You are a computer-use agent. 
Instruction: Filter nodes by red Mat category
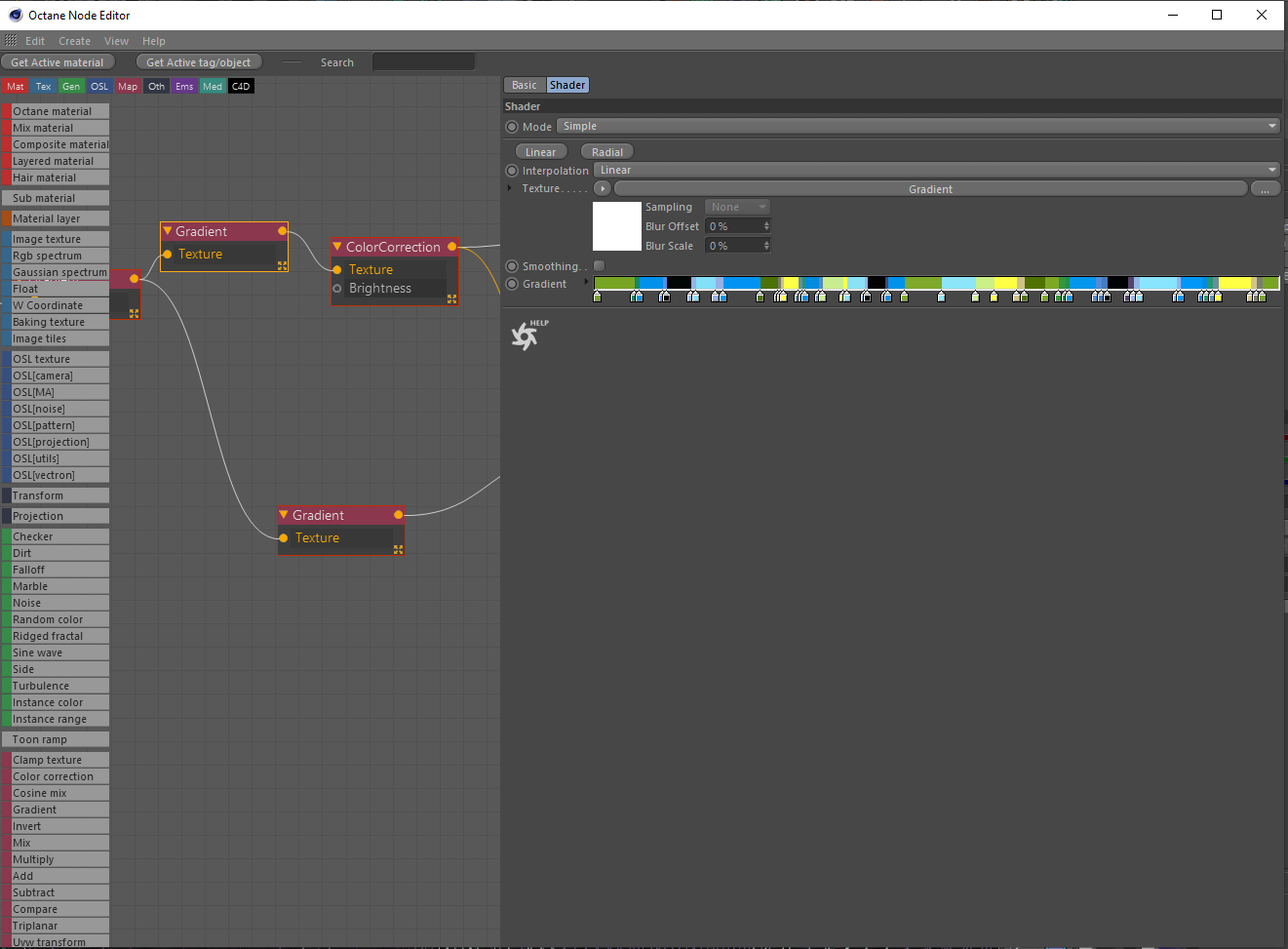[x=15, y=87]
